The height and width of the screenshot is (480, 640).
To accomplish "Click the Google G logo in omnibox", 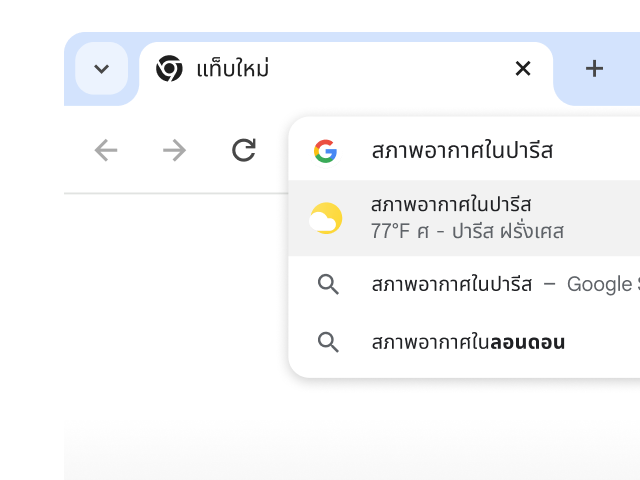I will pyautogui.click(x=325, y=151).
